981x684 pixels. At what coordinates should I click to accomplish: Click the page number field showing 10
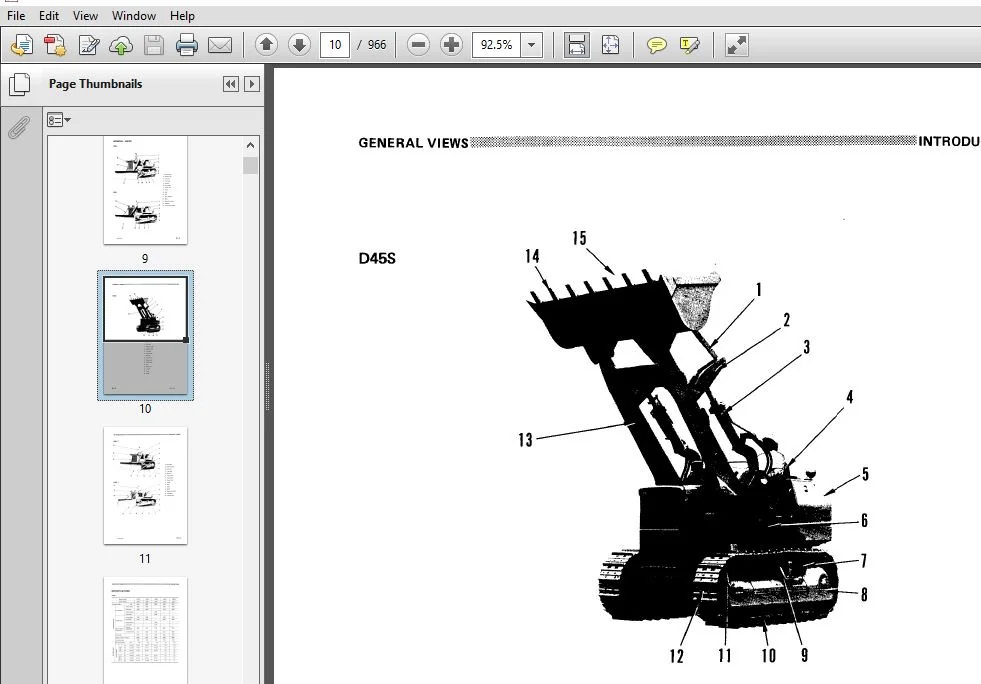point(335,44)
